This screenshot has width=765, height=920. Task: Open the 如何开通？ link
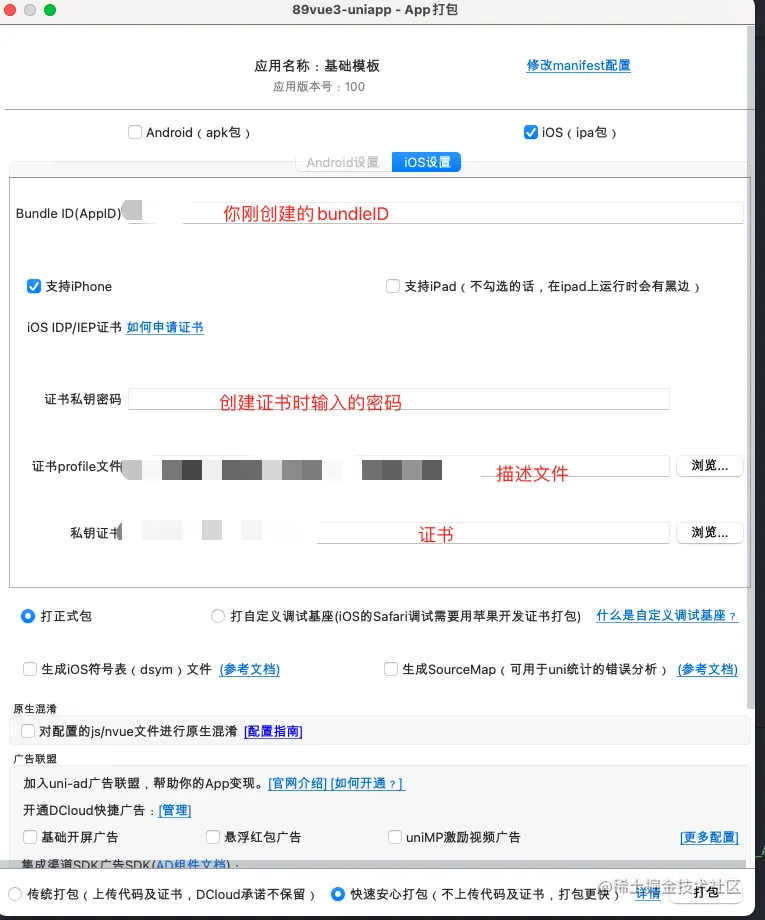(x=367, y=783)
